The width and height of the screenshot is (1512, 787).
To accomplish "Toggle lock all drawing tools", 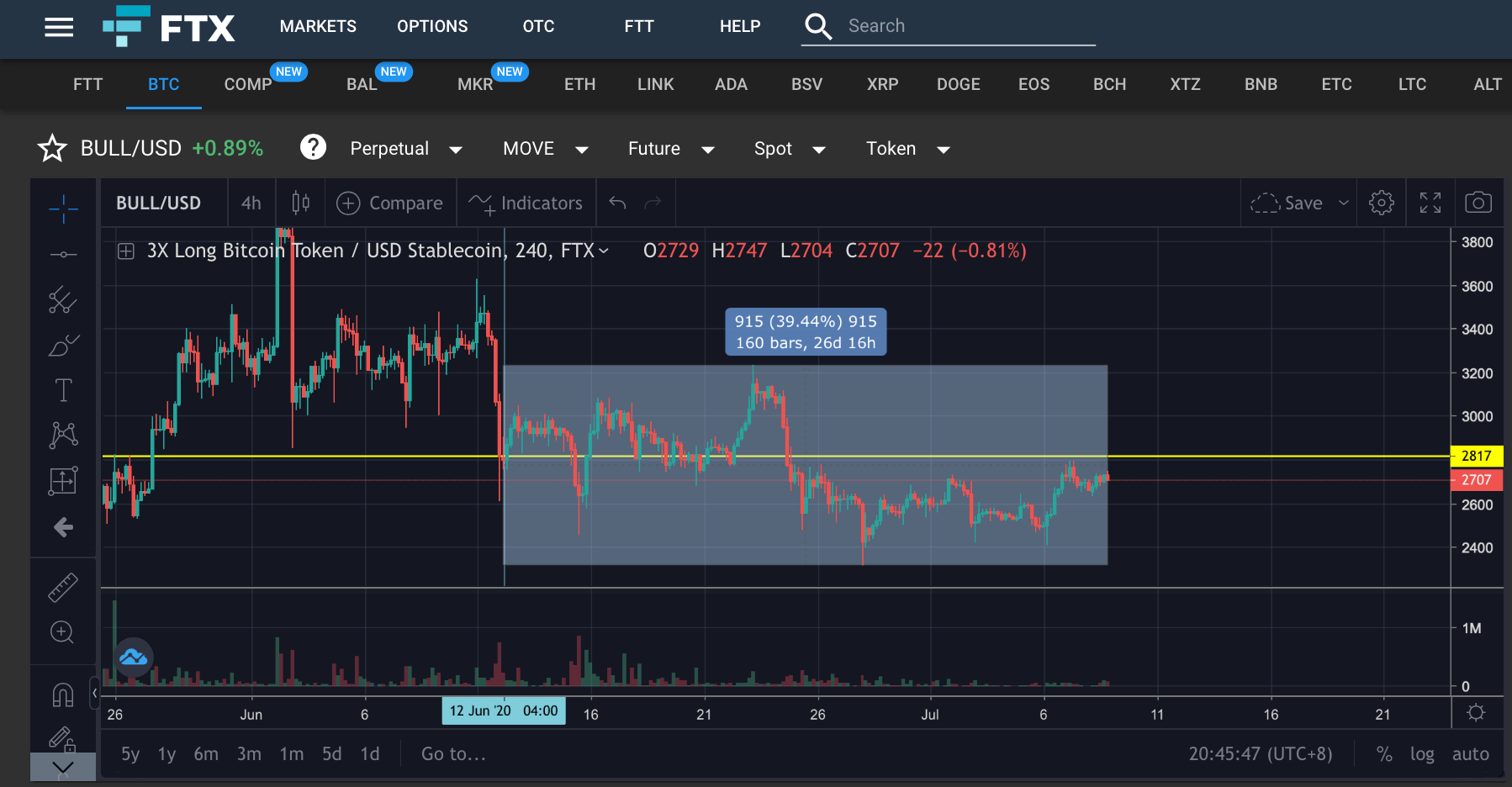I will 63,739.
